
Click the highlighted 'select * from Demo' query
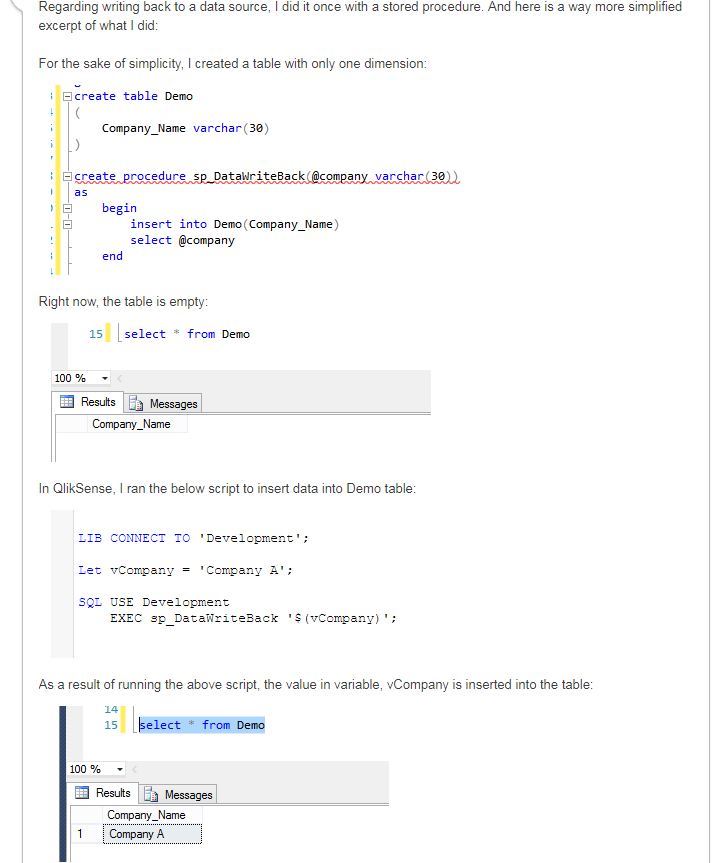(202, 725)
